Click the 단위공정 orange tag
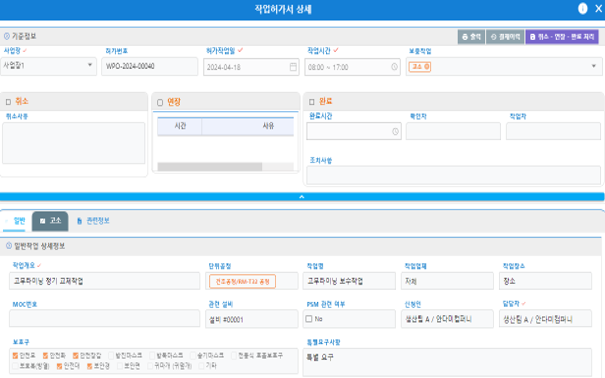Viewport: 605px width, 378px height. click(x=242, y=281)
